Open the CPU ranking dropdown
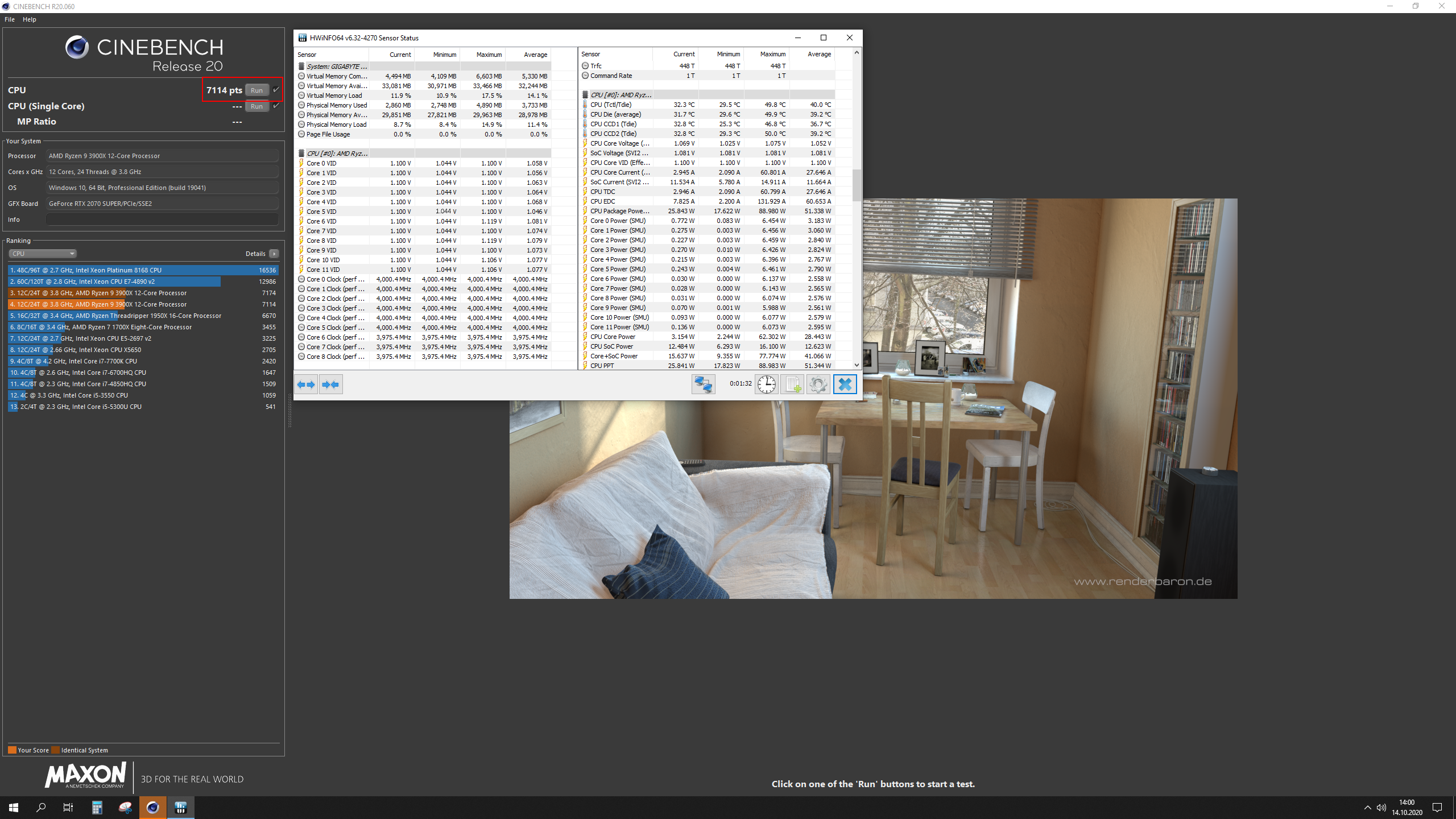 coord(43,254)
